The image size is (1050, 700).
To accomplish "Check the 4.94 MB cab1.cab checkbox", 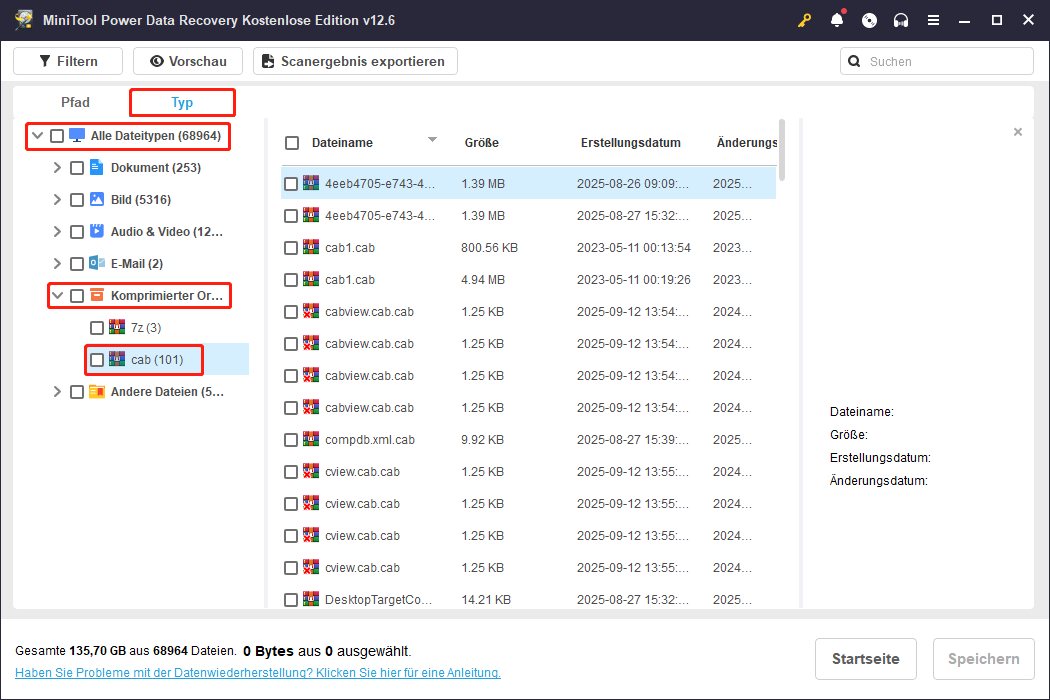I will tap(291, 280).
